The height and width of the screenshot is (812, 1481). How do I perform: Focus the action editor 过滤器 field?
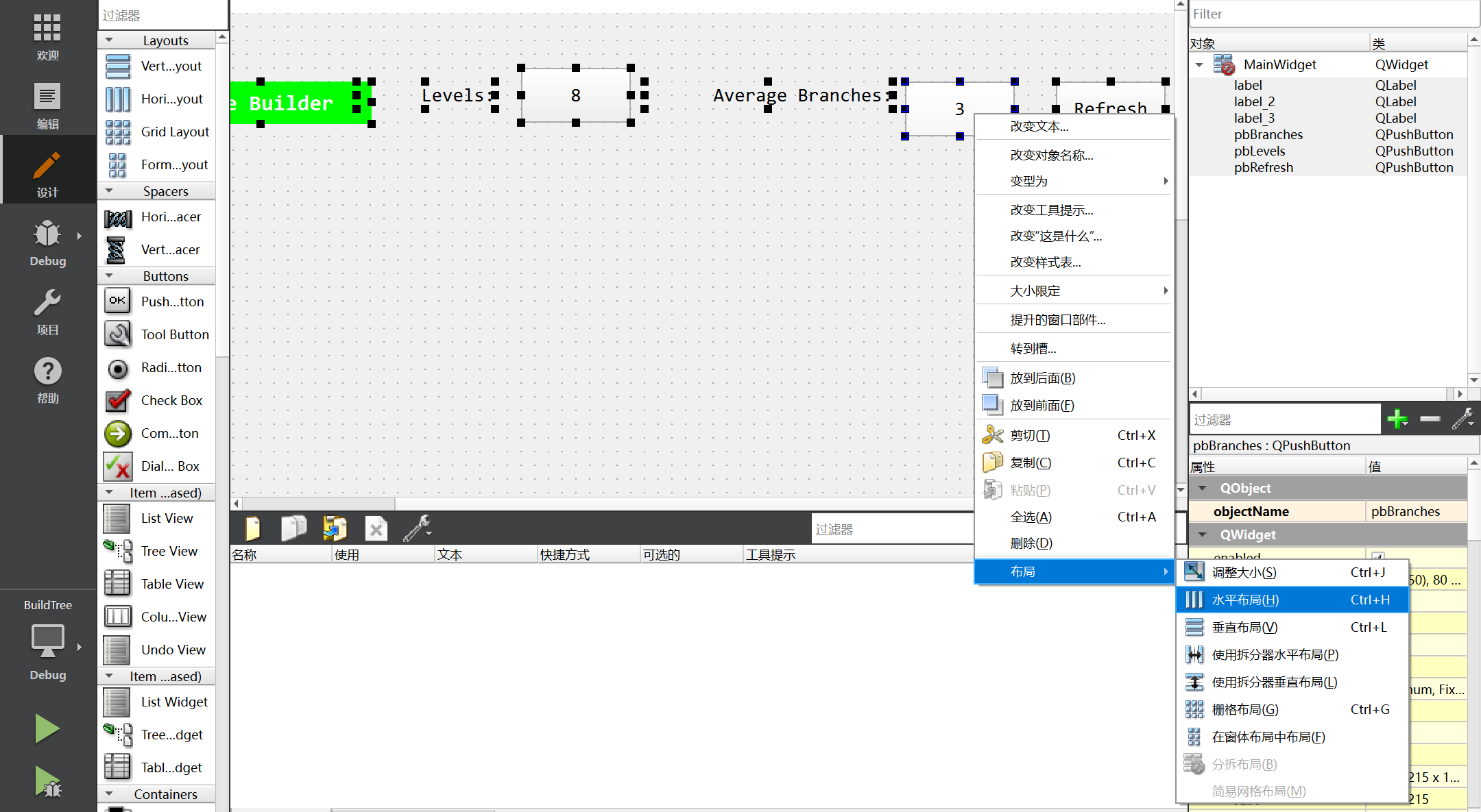coord(892,530)
